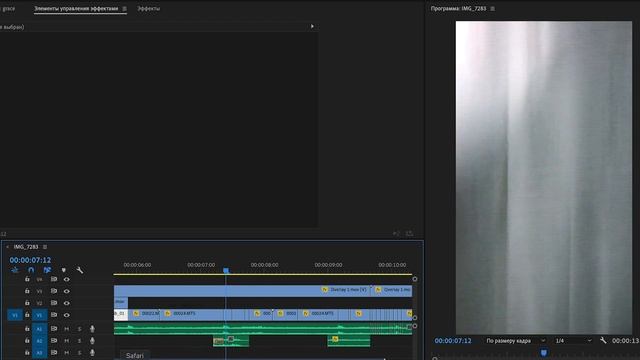The width and height of the screenshot is (640, 360).
Task: Toggle the effect controls timeline view arrow
Action: pyautogui.click(x=312, y=27)
